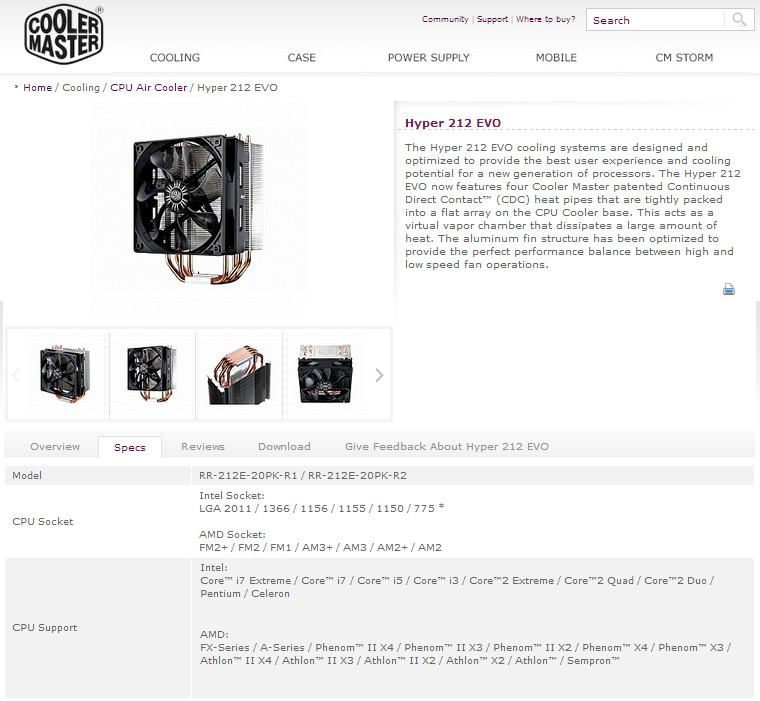Image resolution: width=760 pixels, height=701 pixels.
Task: Click the Model row label
Action: tap(27, 476)
